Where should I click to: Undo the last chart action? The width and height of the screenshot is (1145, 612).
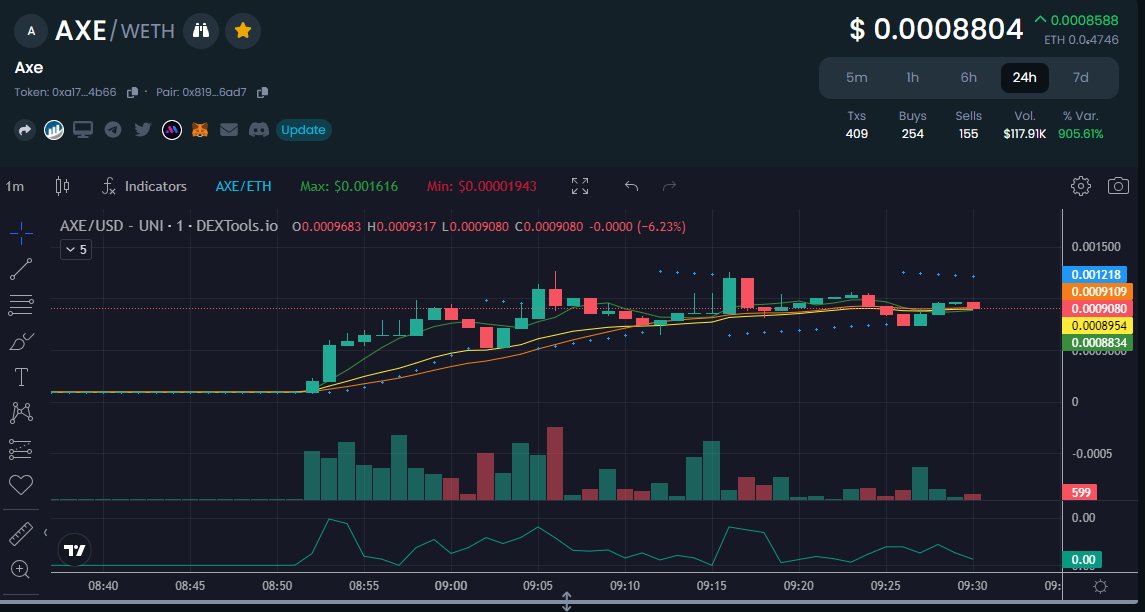pos(632,186)
